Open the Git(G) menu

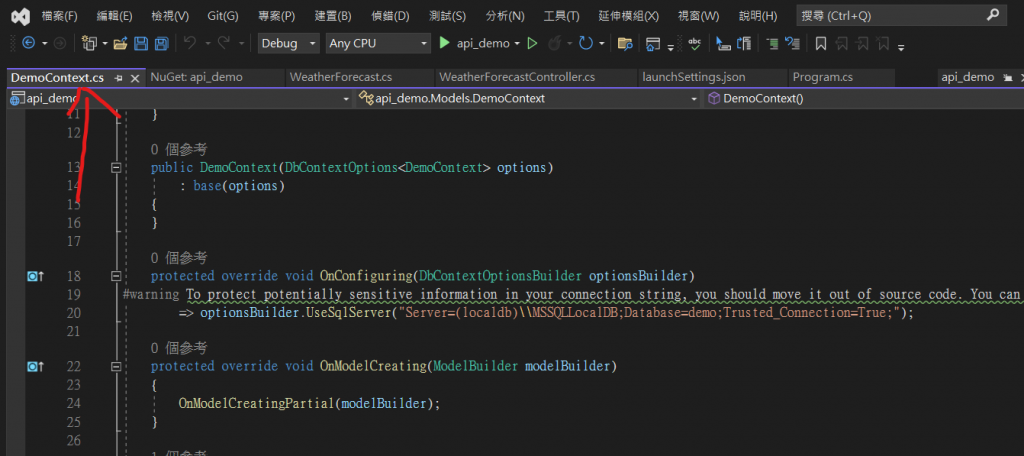(x=223, y=16)
